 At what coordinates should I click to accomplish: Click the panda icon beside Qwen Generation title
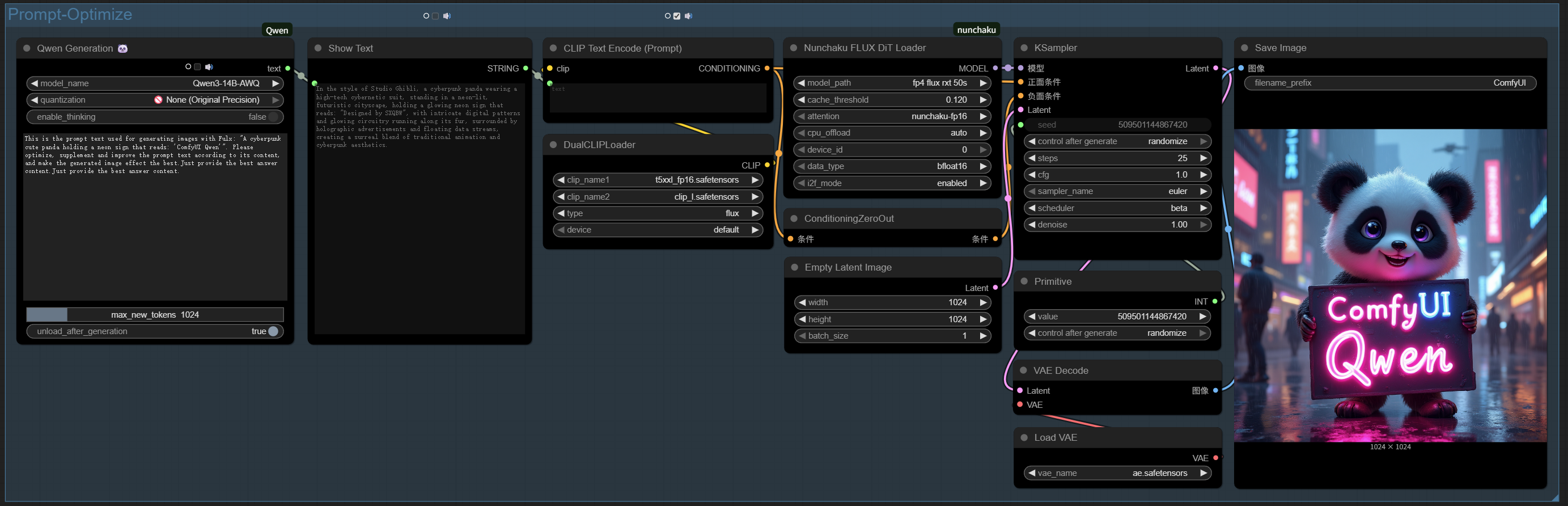(x=123, y=49)
